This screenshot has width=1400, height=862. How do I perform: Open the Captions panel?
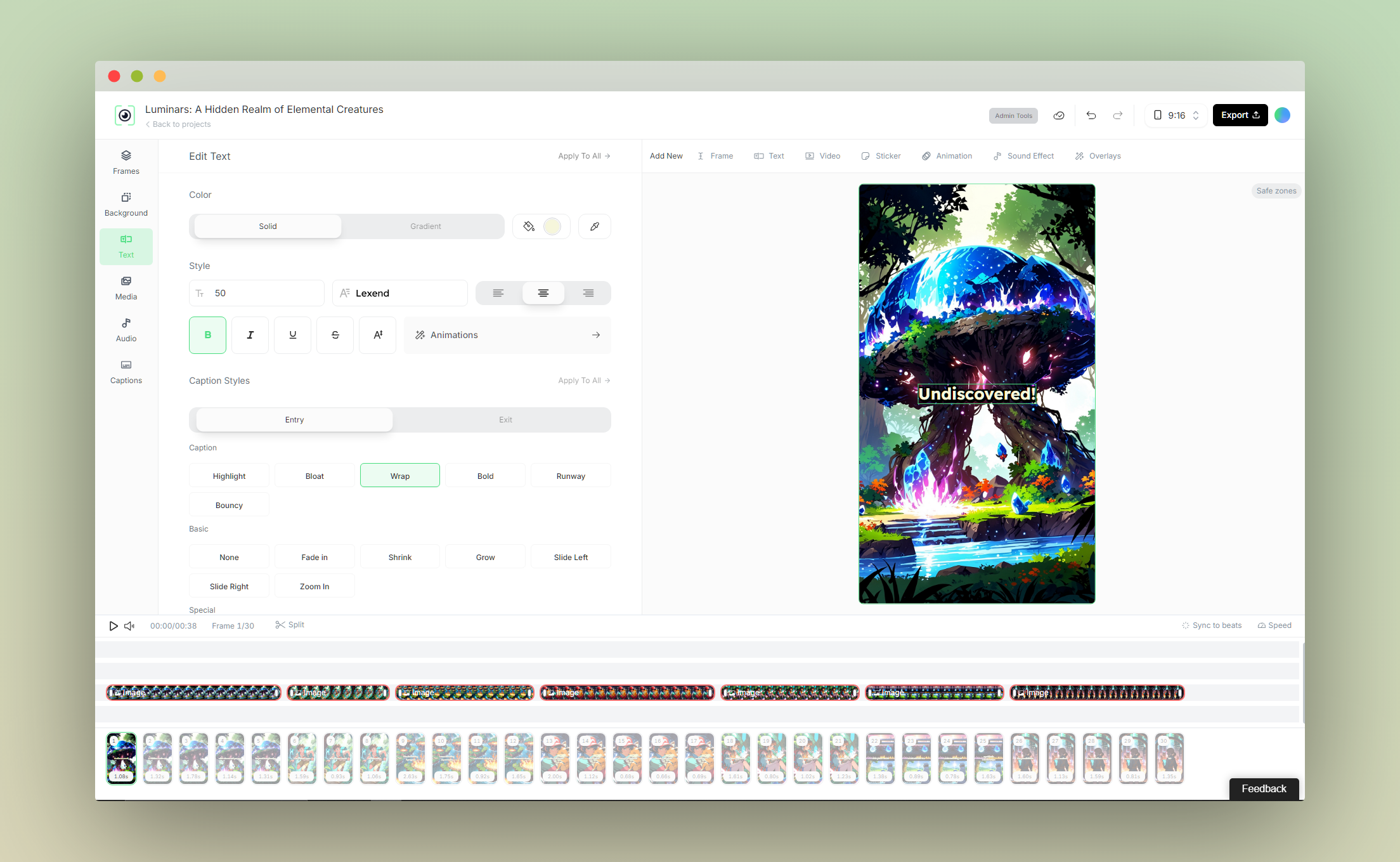tap(126, 371)
